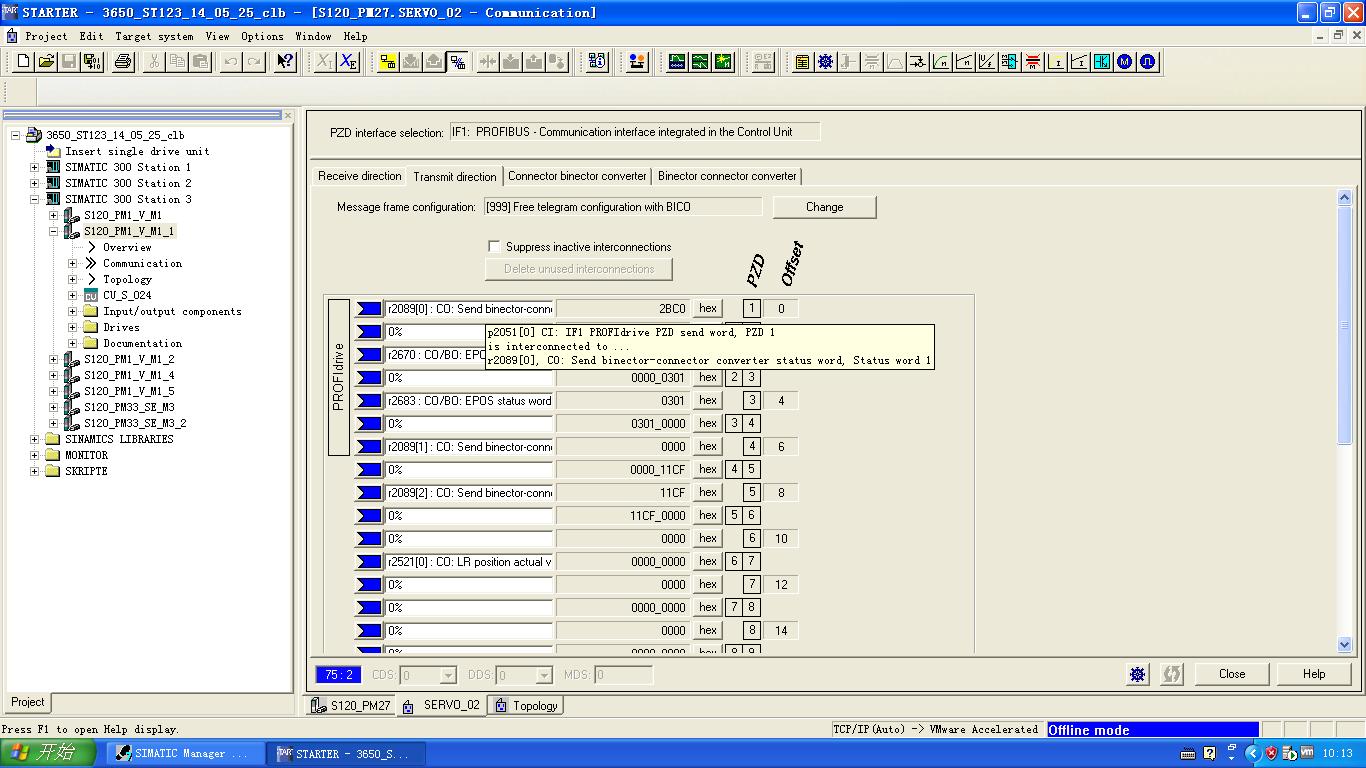1366x768 pixels.
Task: Click the Save and compile icon
Action: (91, 62)
